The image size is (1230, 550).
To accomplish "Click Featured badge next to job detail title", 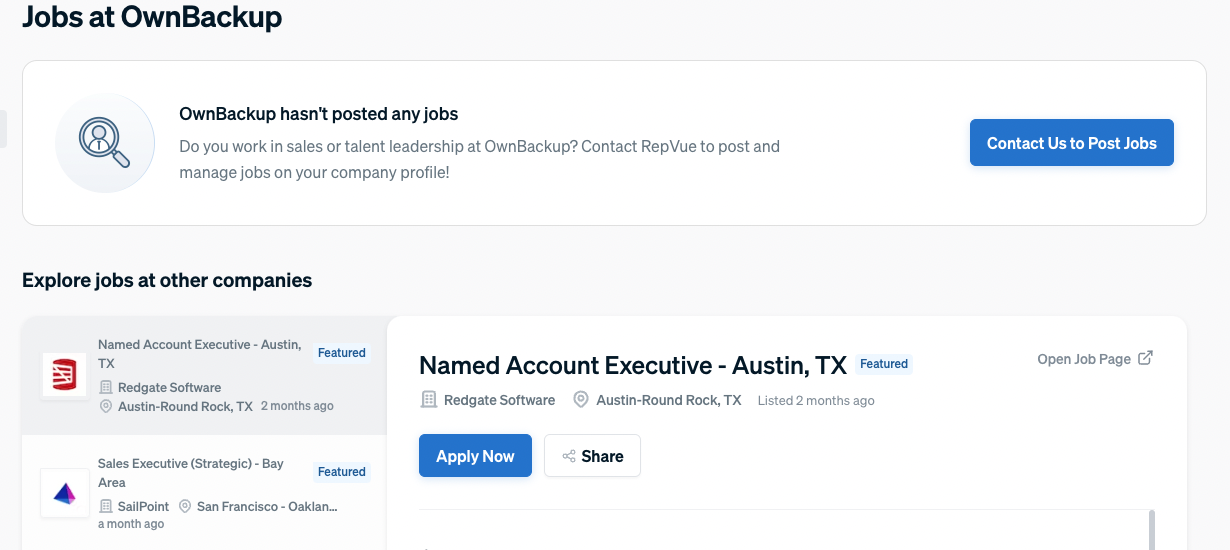I will pos(884,364).
